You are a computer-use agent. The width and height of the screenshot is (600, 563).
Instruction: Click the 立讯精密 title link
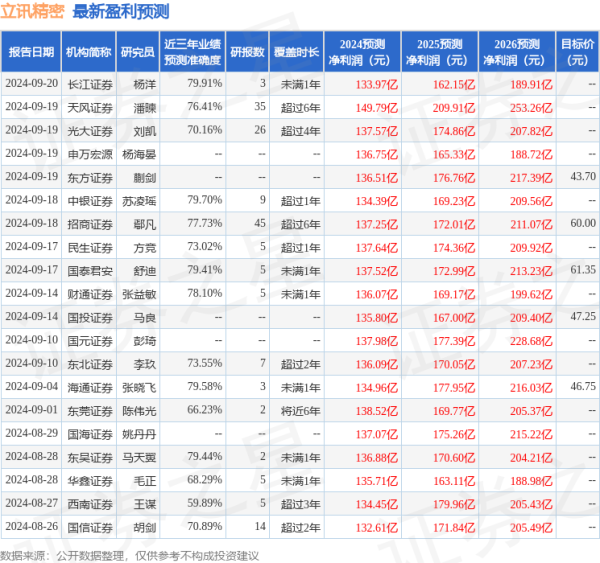click(x=33, y=12)
